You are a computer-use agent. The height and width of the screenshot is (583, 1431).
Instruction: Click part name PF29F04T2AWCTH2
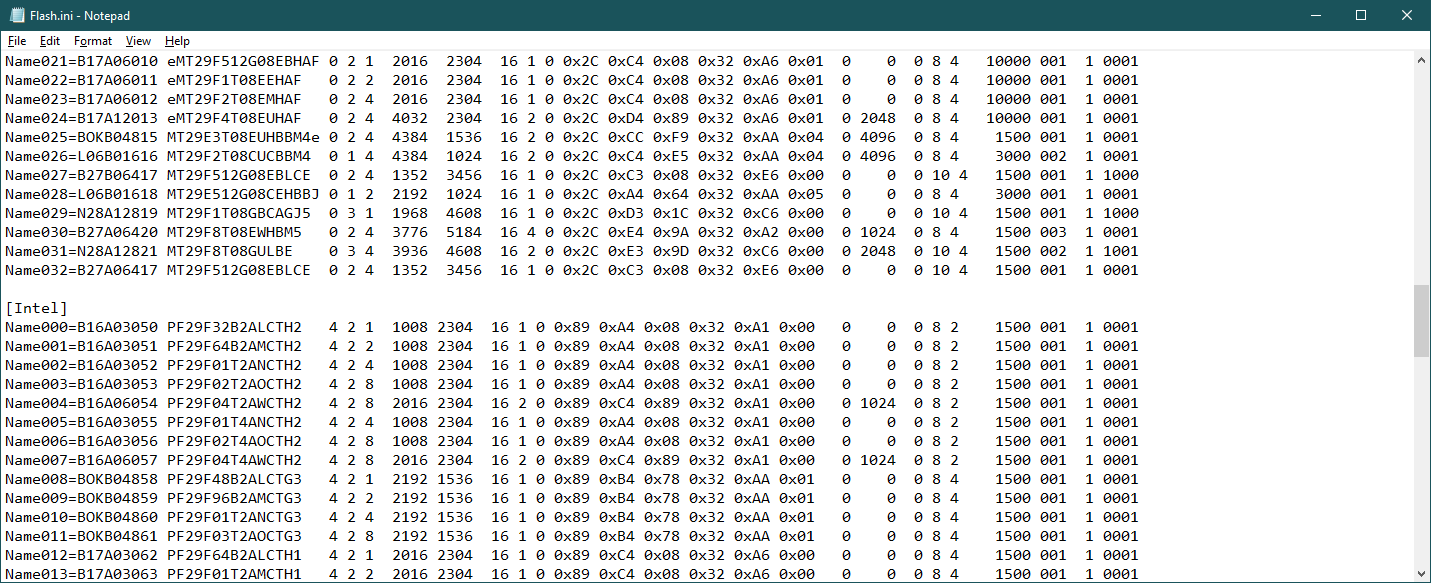(x=234, y=403)
